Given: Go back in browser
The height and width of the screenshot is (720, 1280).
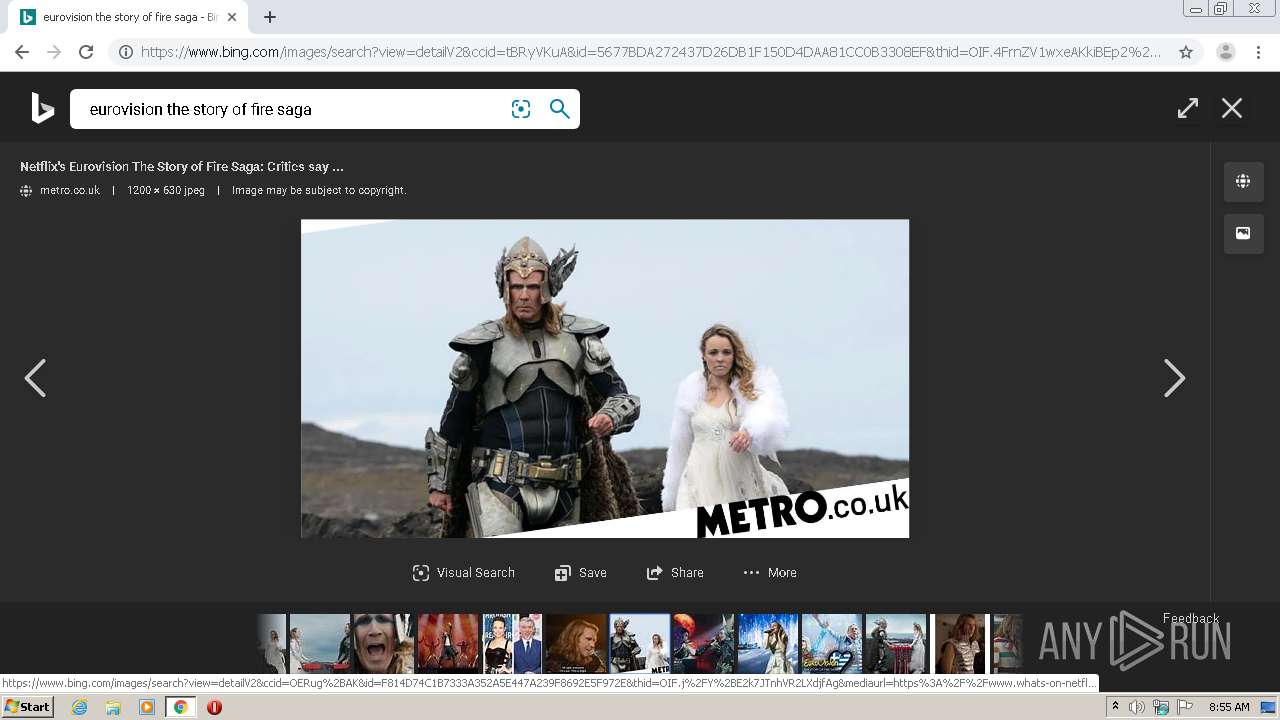Looking at the screenshot, I should 22,52.
